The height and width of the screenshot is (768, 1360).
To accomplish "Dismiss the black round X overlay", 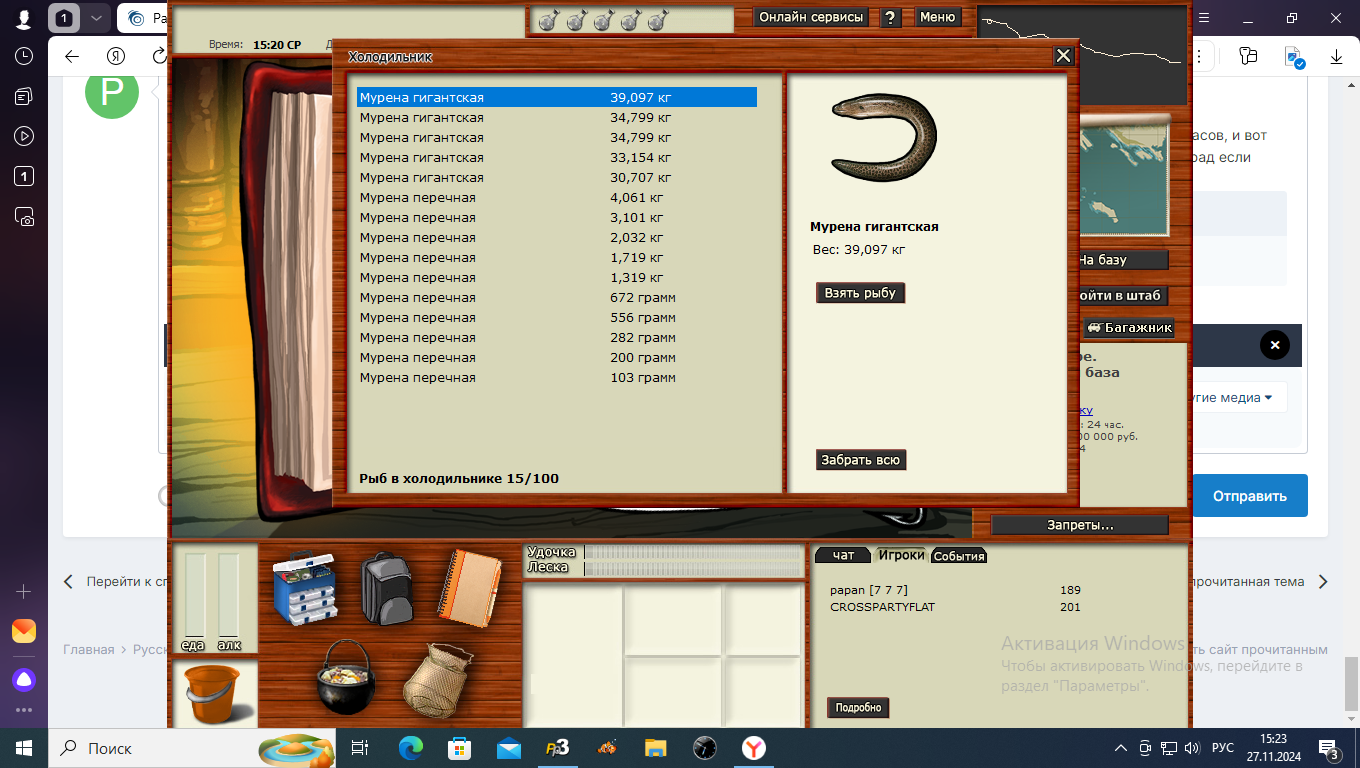I will (1274, 346).
